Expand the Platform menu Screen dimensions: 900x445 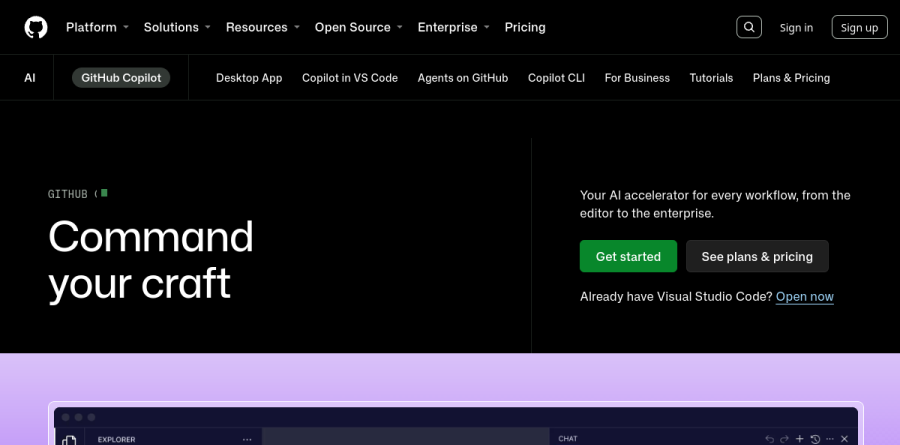point(98,27)
